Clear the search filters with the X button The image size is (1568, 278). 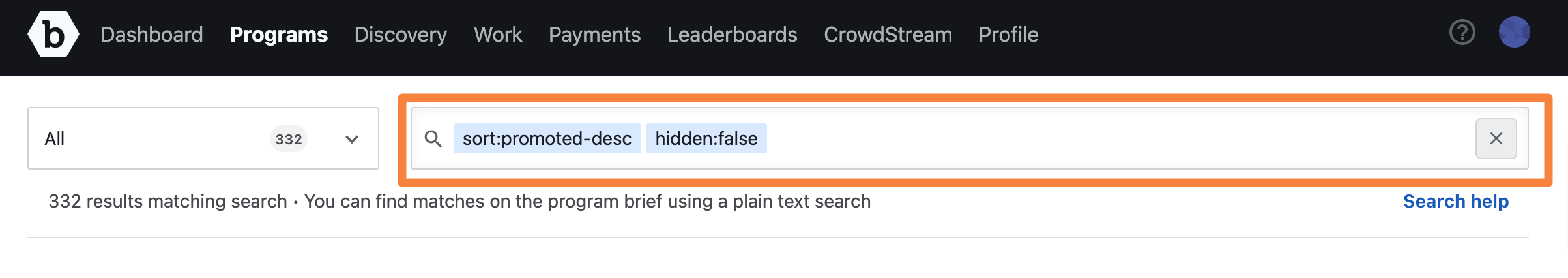pyautogui.click(x=1496, y=138)
